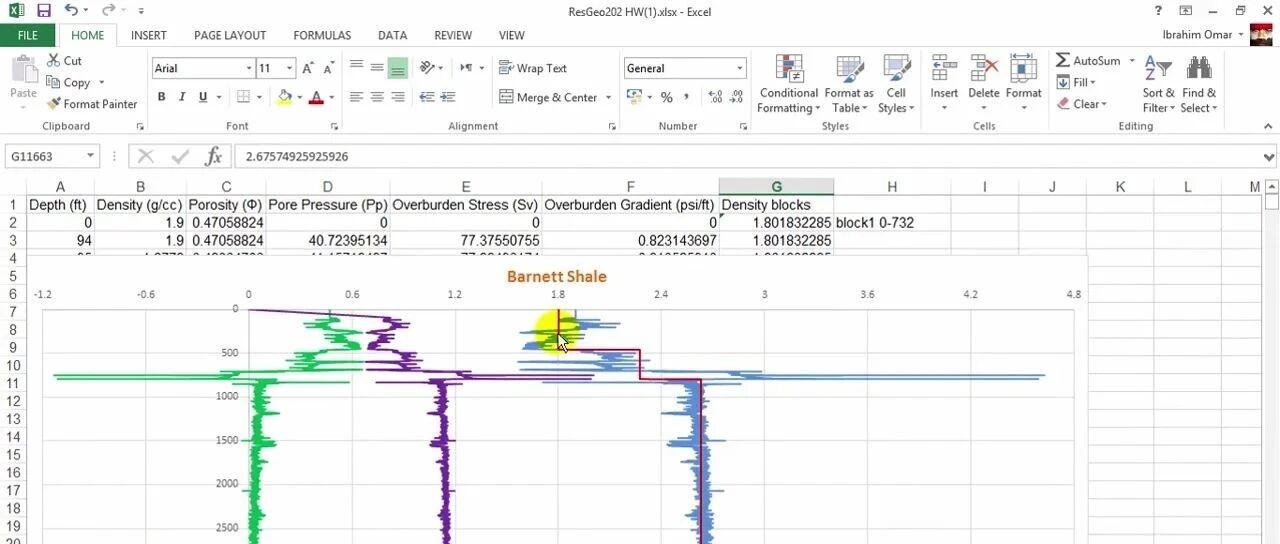Screen dimensions: 1280x544
Task: Click the Paste clipboard icon
Action: pyautogui.click(x=23, y=69)
